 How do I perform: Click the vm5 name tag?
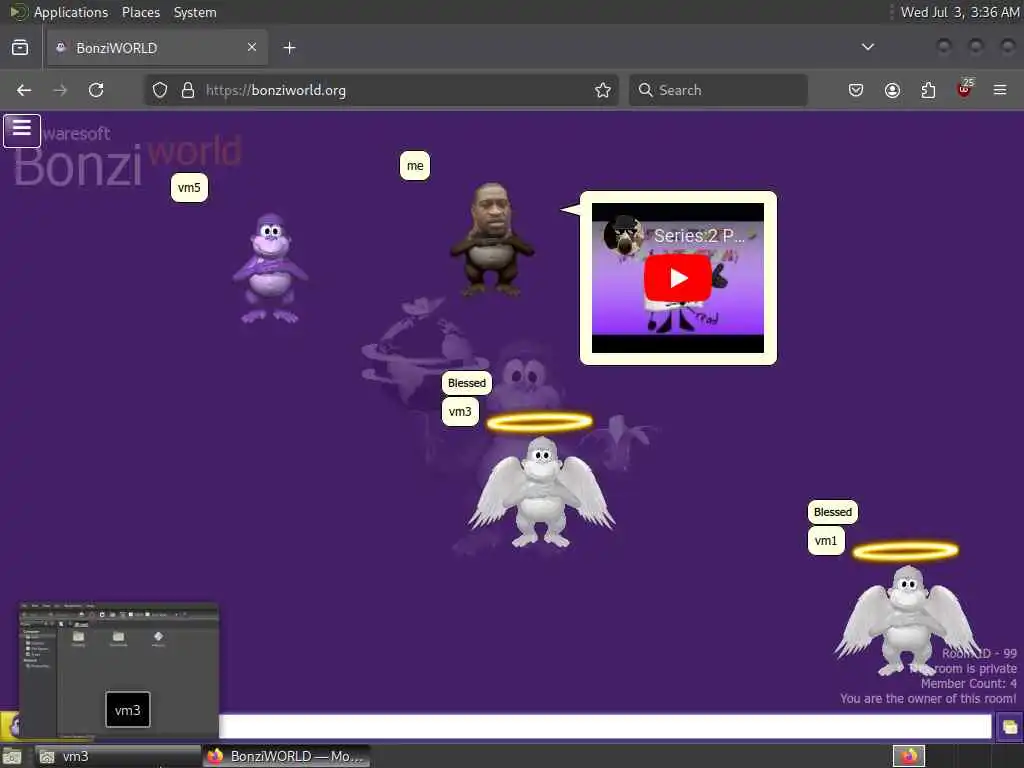click(189, 188)
